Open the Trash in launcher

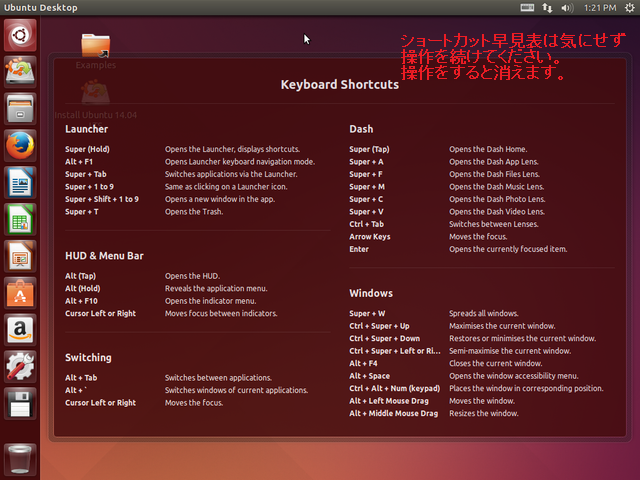click(x=20, y=459)
